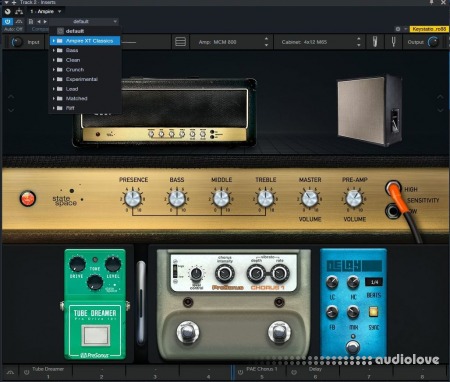Screen dimensions: 450x382
Task: Click the red amp power light
Action: pyautogui.click(x=28, y=198)
